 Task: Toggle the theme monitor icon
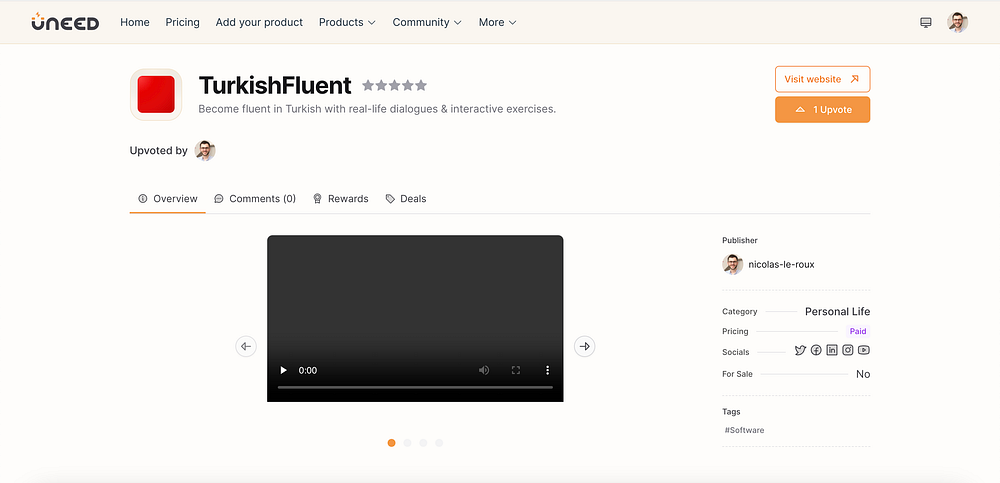(926, 22)
